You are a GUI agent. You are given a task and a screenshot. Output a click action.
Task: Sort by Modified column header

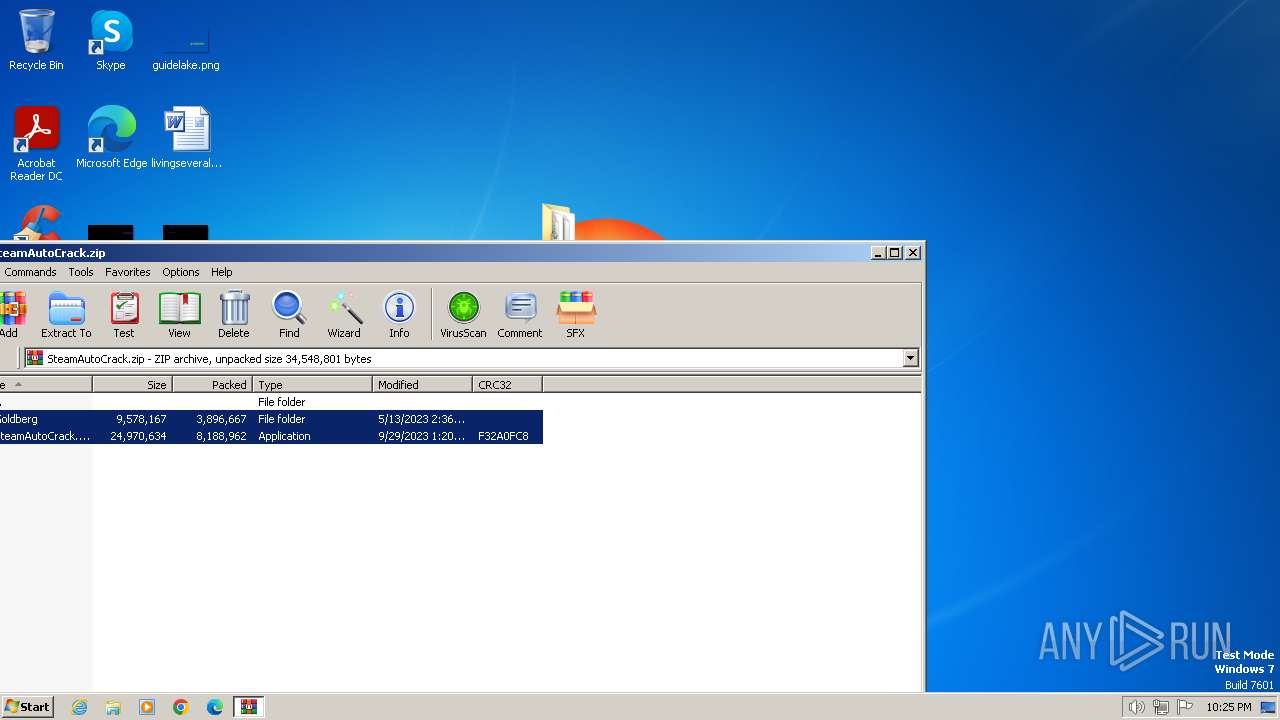(x=422, y=385)
